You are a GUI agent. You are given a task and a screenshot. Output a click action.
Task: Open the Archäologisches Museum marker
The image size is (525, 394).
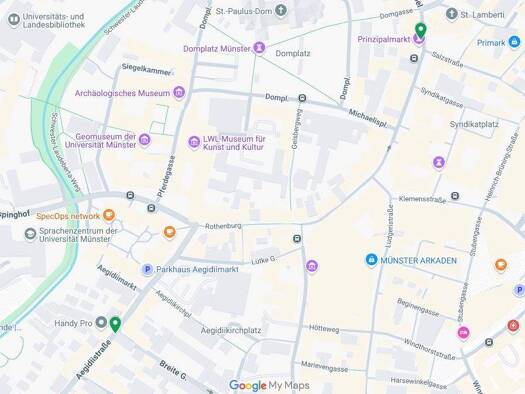[x=179, y=92]
